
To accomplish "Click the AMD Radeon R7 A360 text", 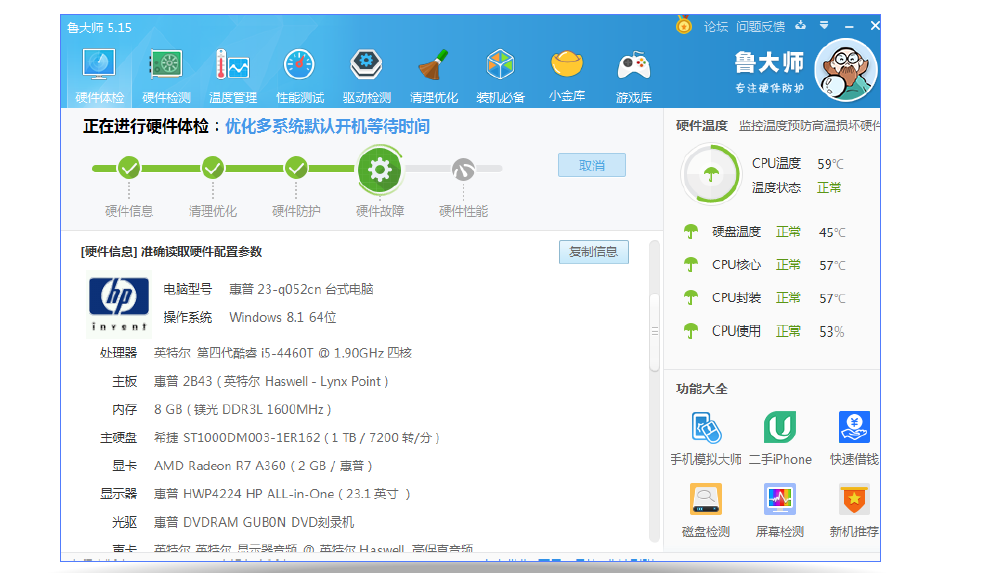I will tap(263, 466).
